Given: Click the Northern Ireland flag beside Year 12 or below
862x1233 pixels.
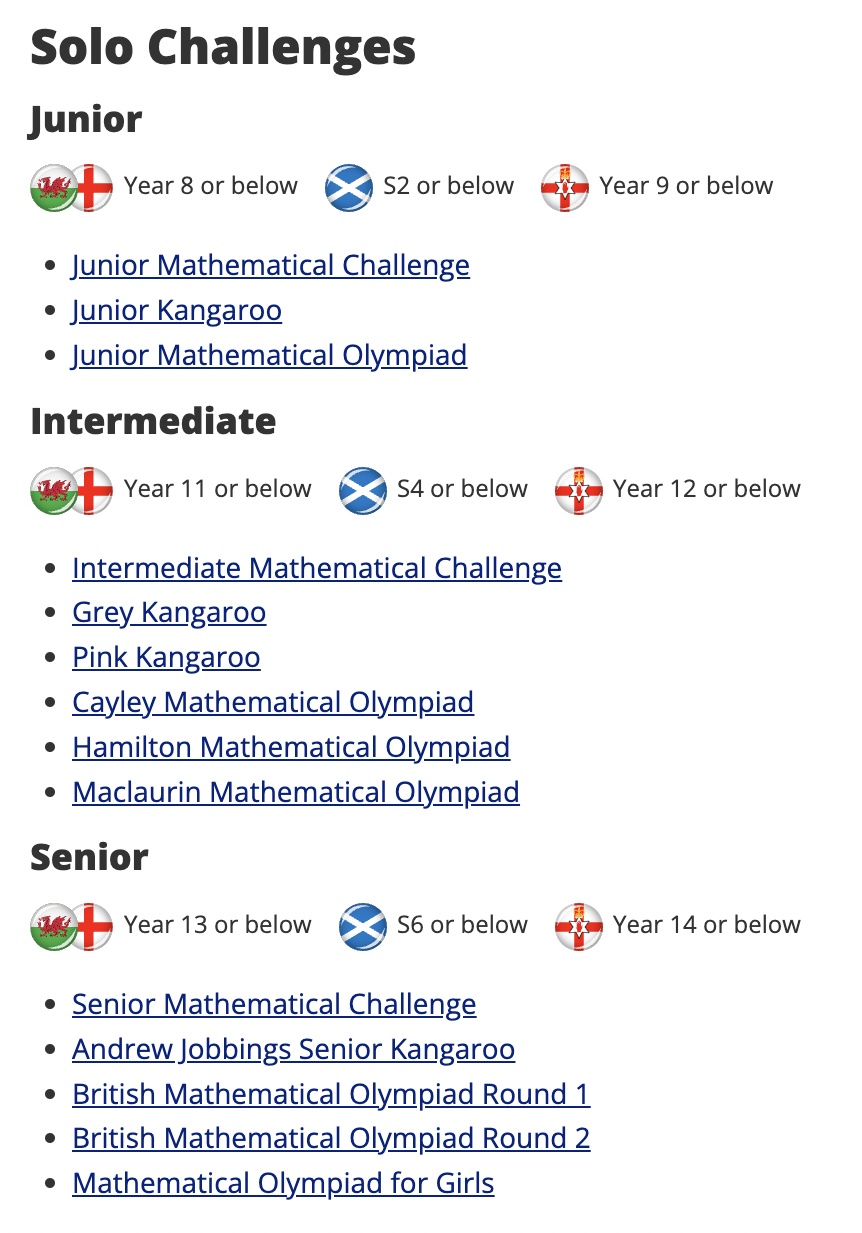Looking at the screenshot, I should (x=579, y=490).
